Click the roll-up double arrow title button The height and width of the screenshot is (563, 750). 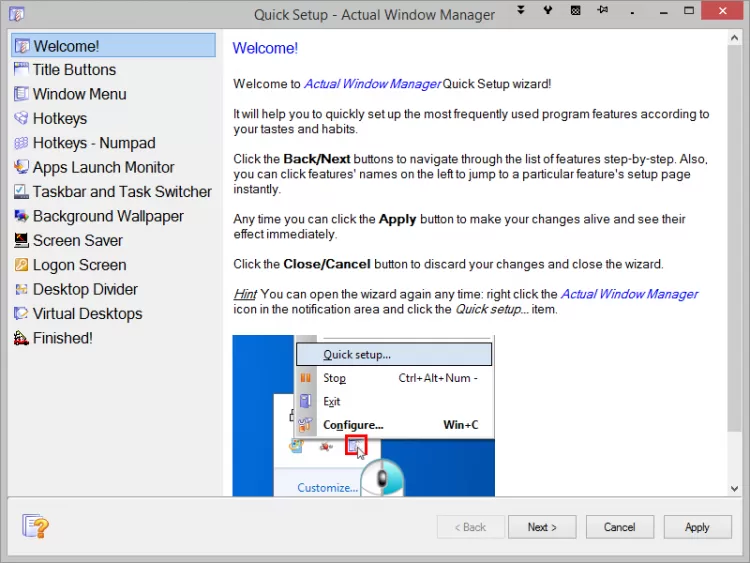point(520,10)
